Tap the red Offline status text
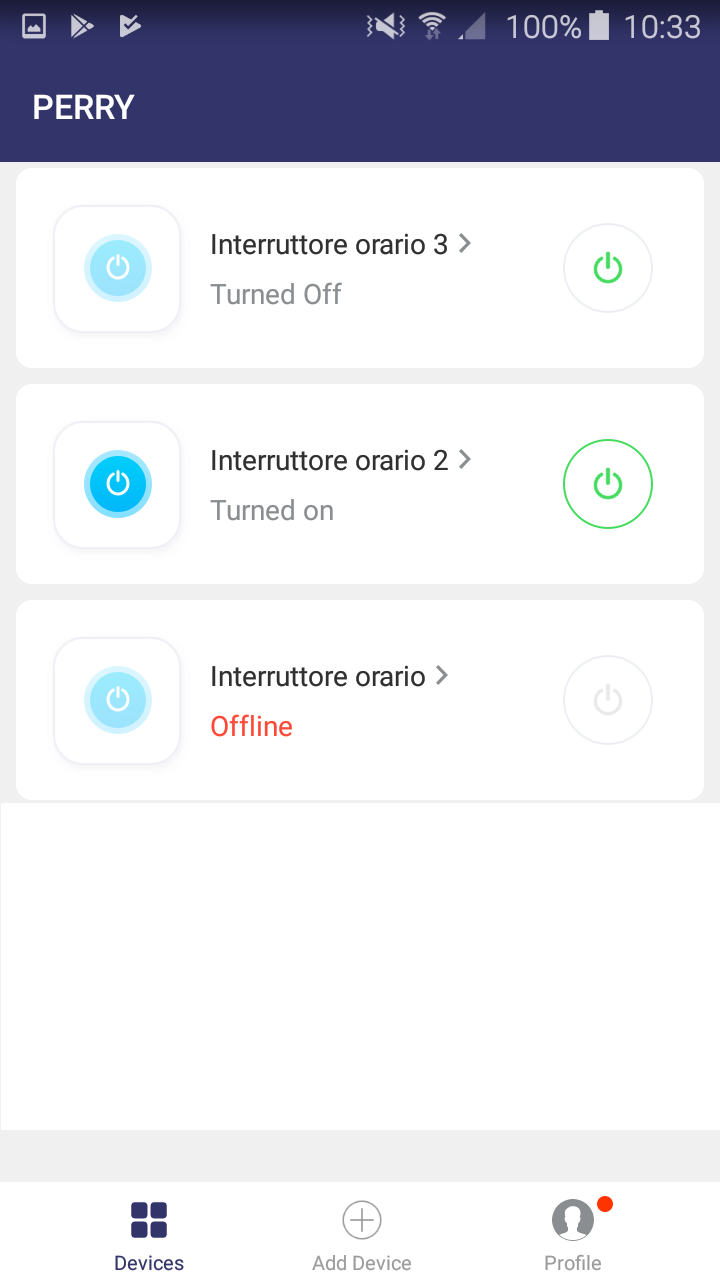This screenshot has width=720, height=1280. click(x=252, y=726)
